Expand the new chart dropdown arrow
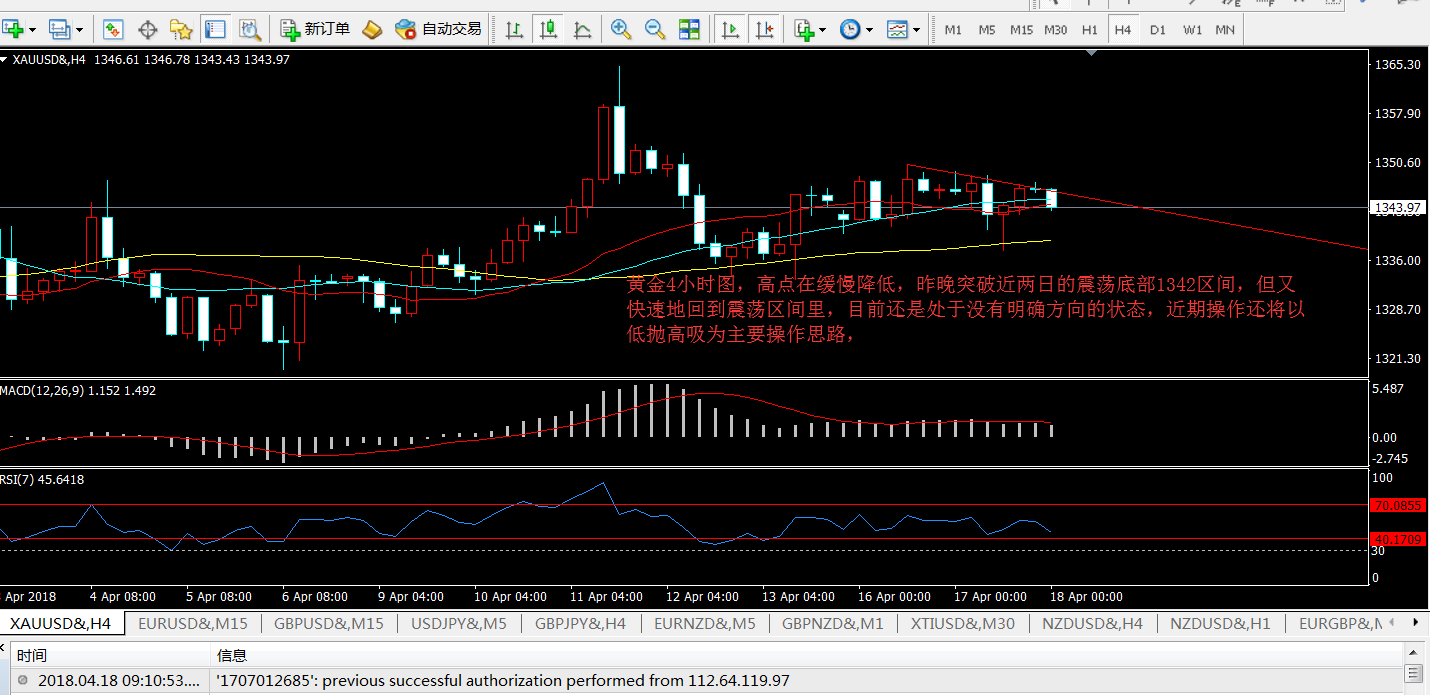Viewport: 1430px width, 695px height. click(36, 30)
